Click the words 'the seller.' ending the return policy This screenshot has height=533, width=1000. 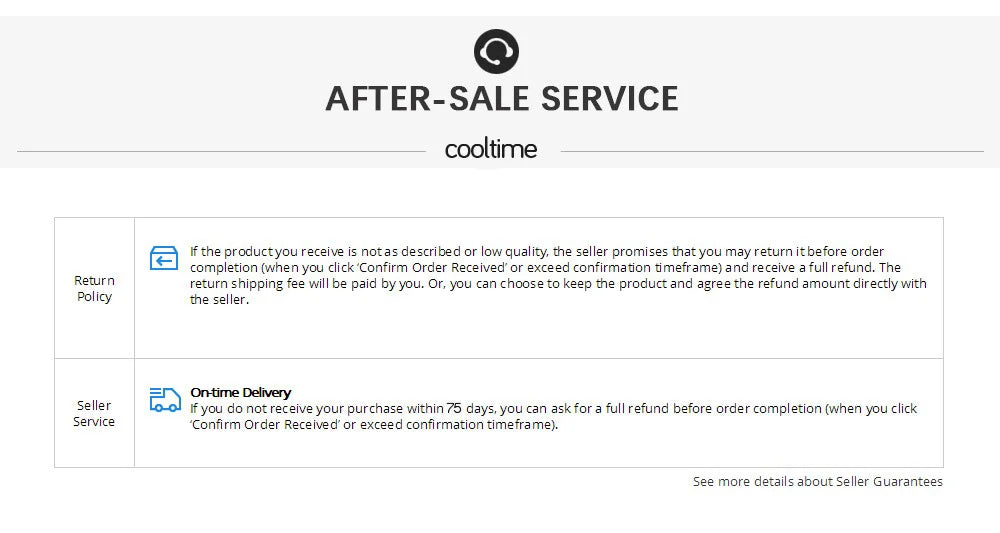pyautogui.click(x=218, y=300)
